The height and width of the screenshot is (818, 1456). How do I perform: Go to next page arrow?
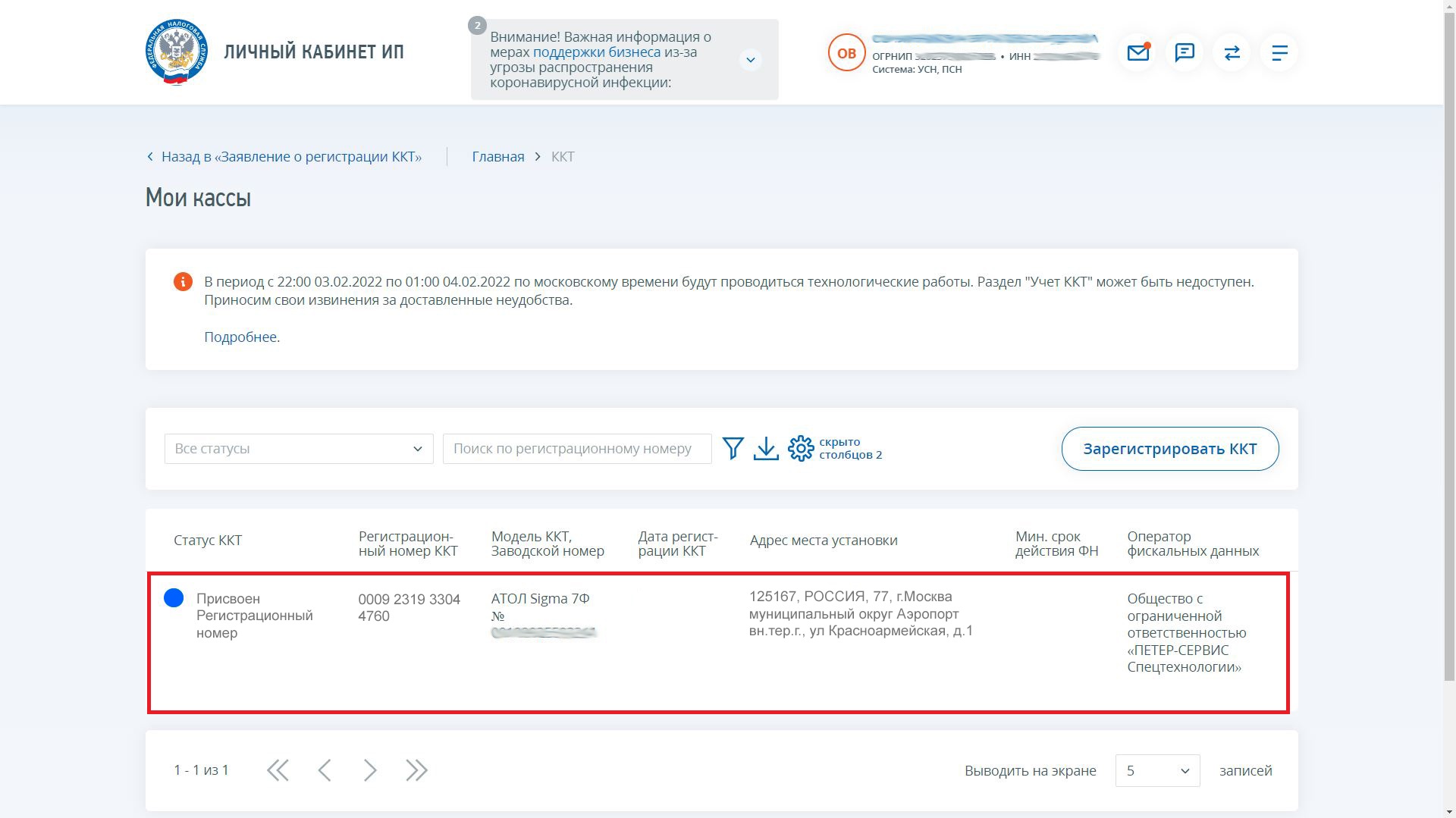tap(370, 771)
